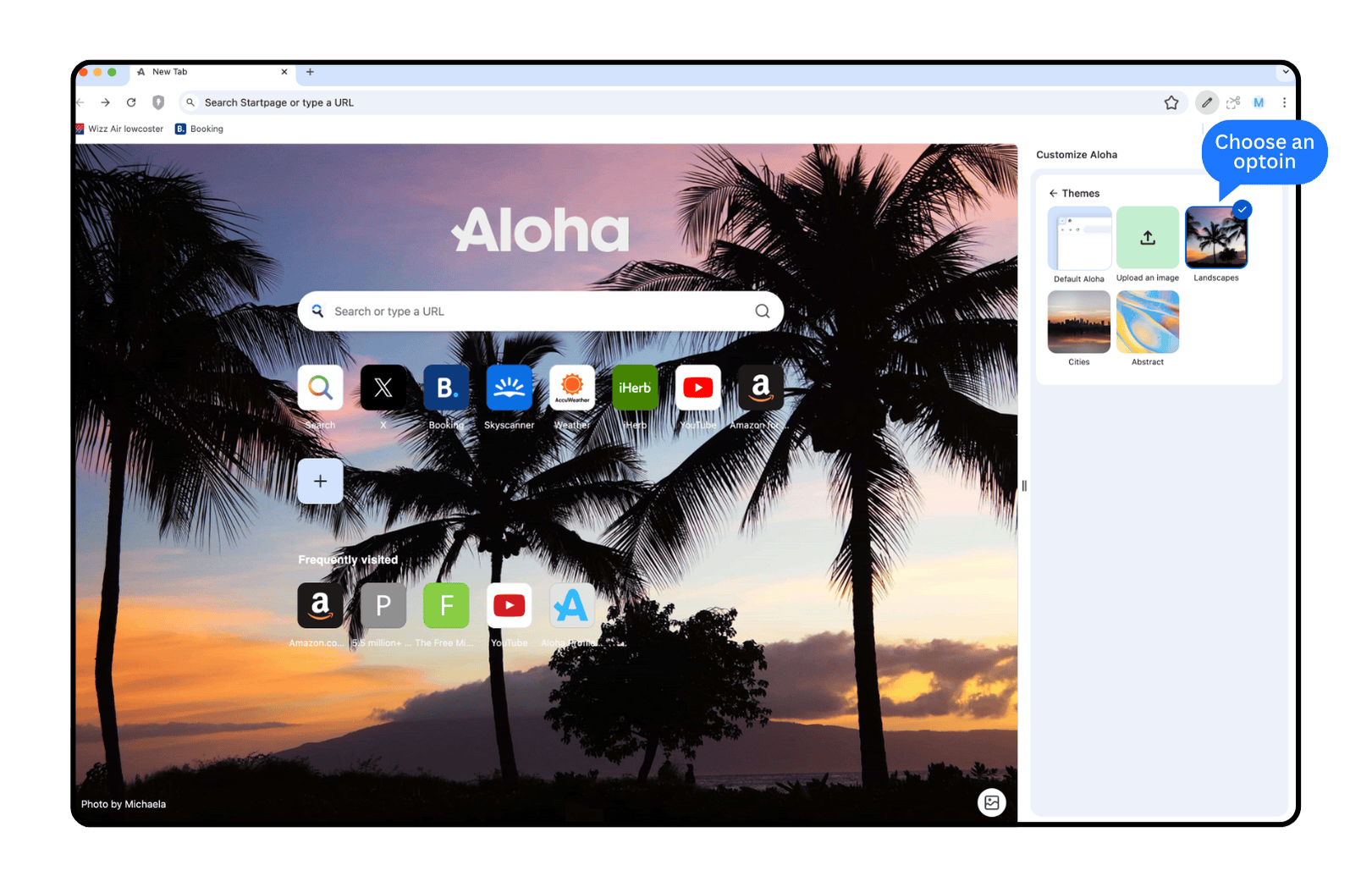1372x887 pixels.
Task: Open the gray P frequently visited tile
Action: click(x=383, y=605)
